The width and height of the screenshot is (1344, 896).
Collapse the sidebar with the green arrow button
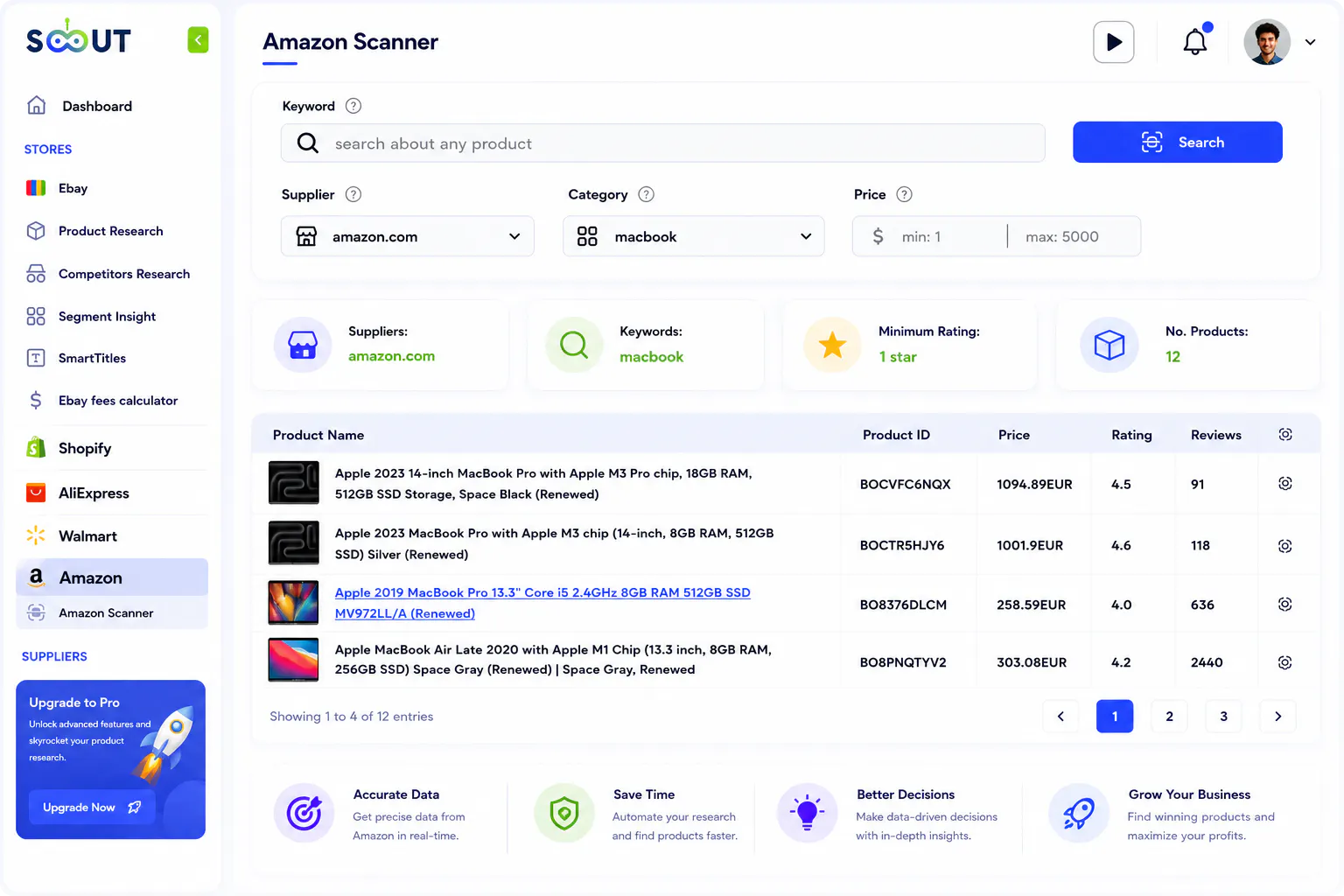coord(198,39)
